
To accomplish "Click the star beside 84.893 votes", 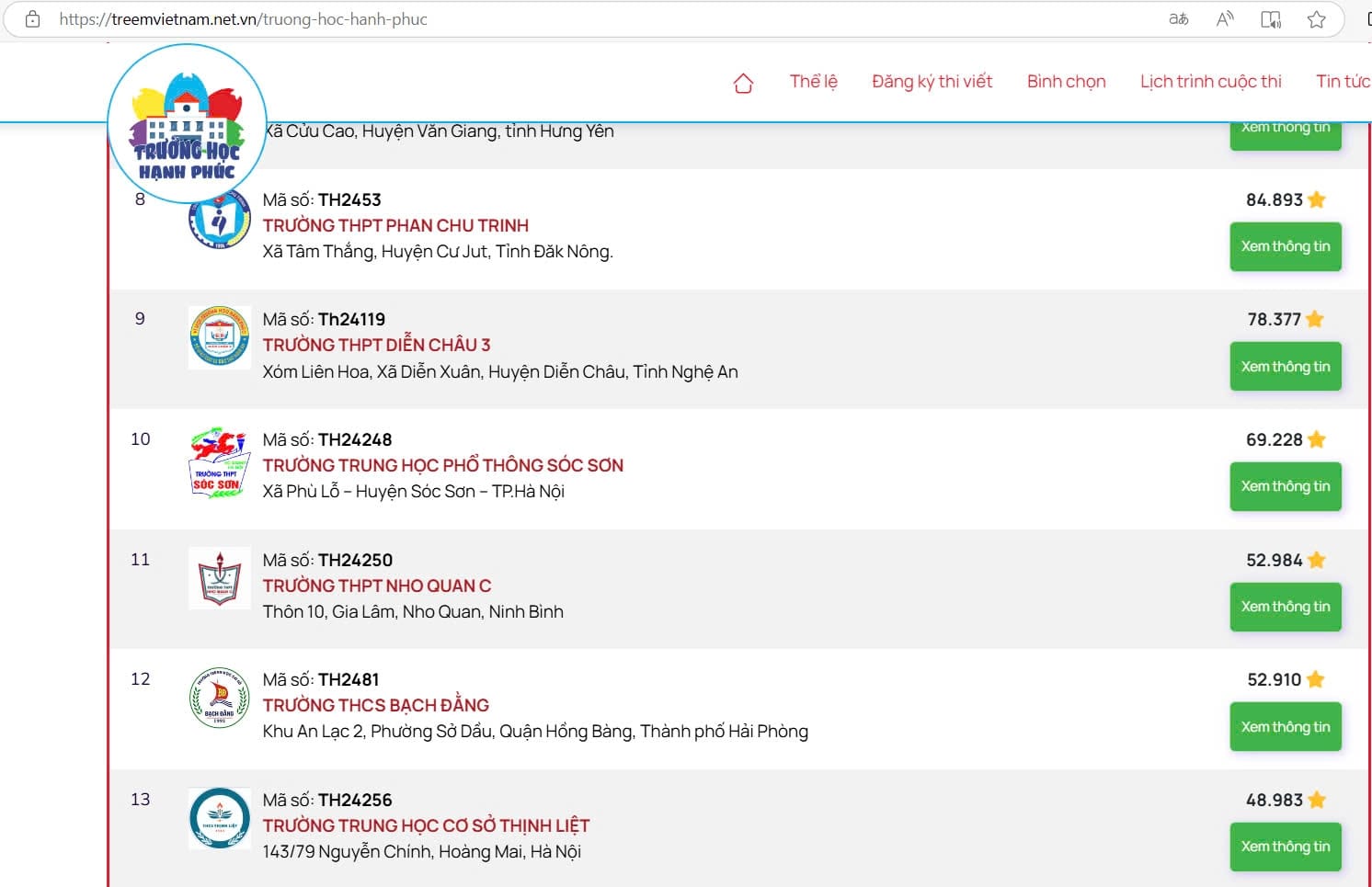I will click(1317, 199).
